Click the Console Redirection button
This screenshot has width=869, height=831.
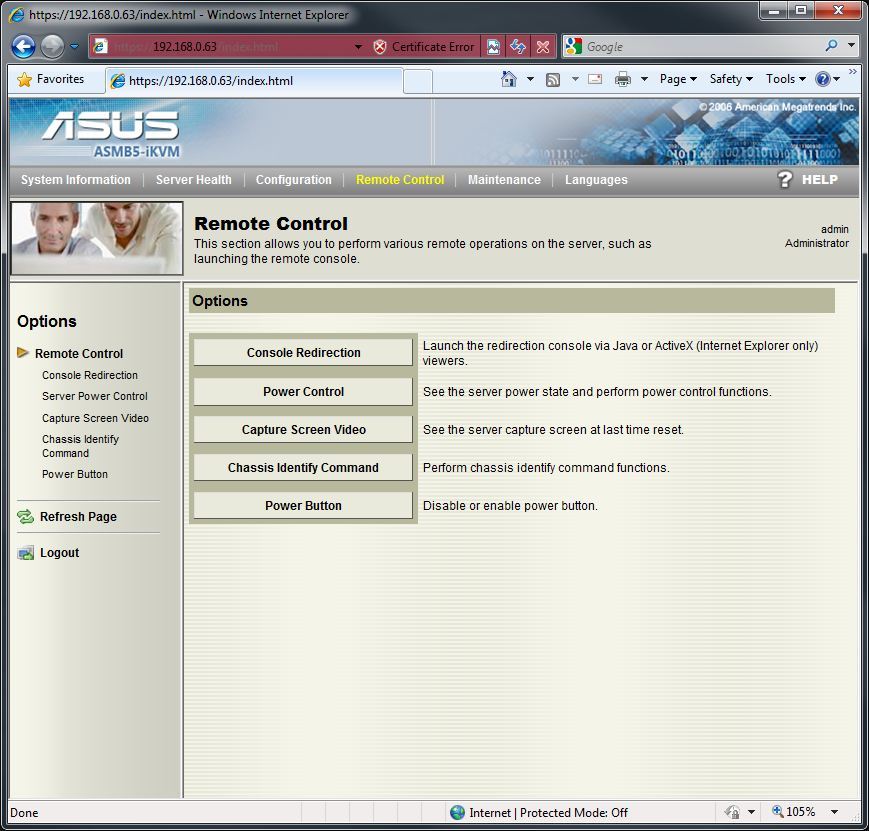pos(303,353)
